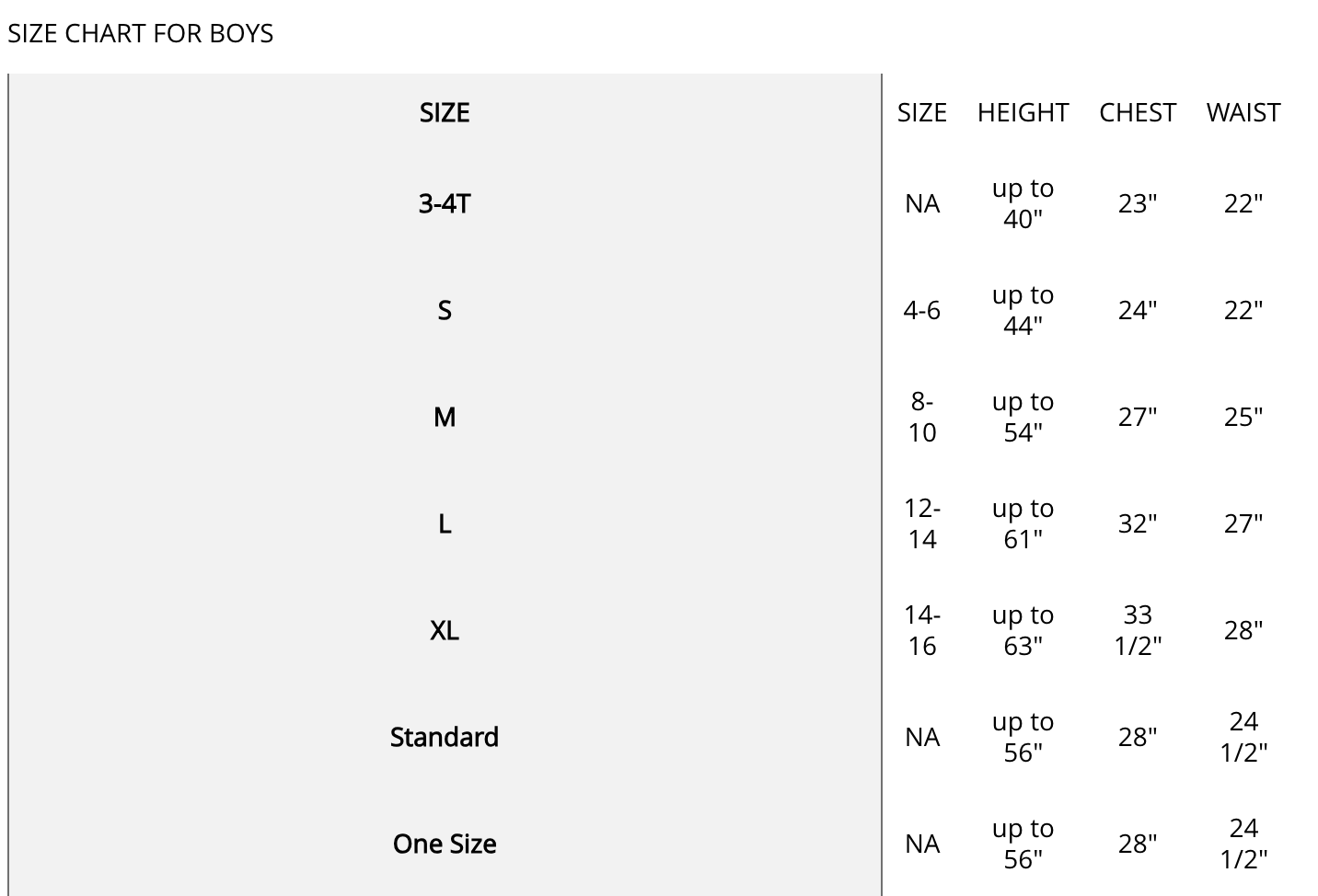The height and width of the screenshot is (896, 1318).
Task: Click the "up to 40"" height cell
Action: coord(1023,203)
